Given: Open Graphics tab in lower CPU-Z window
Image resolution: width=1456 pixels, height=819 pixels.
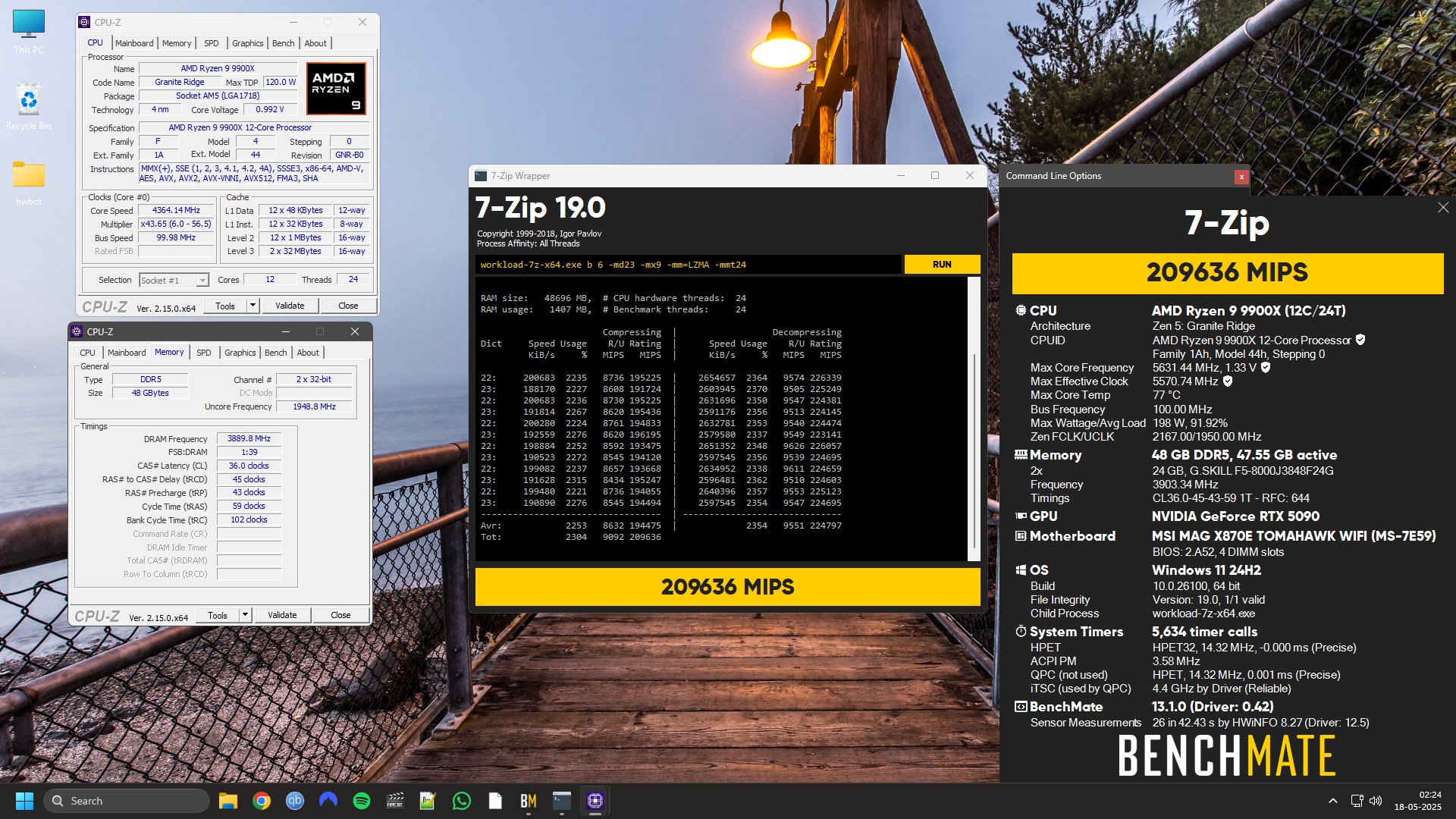Looking at the screenshot, I should tap(240, 353).
